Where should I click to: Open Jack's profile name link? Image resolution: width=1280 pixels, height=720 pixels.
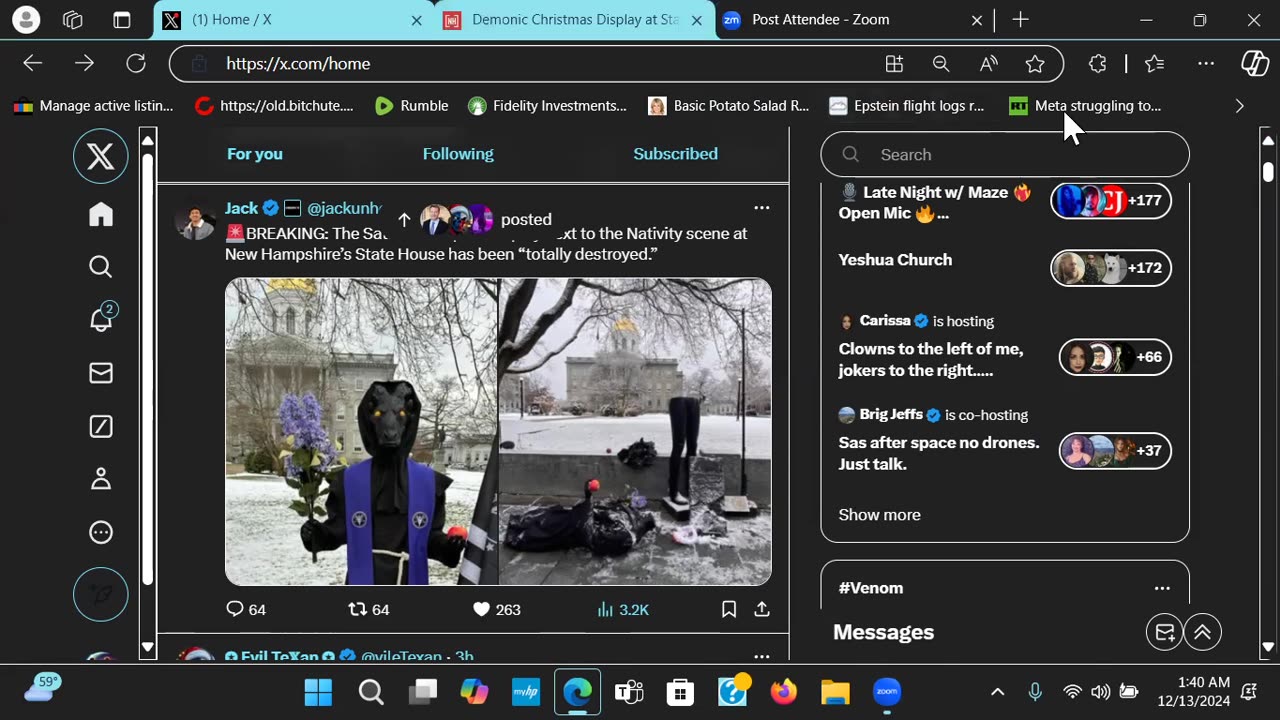pos(241,208)
